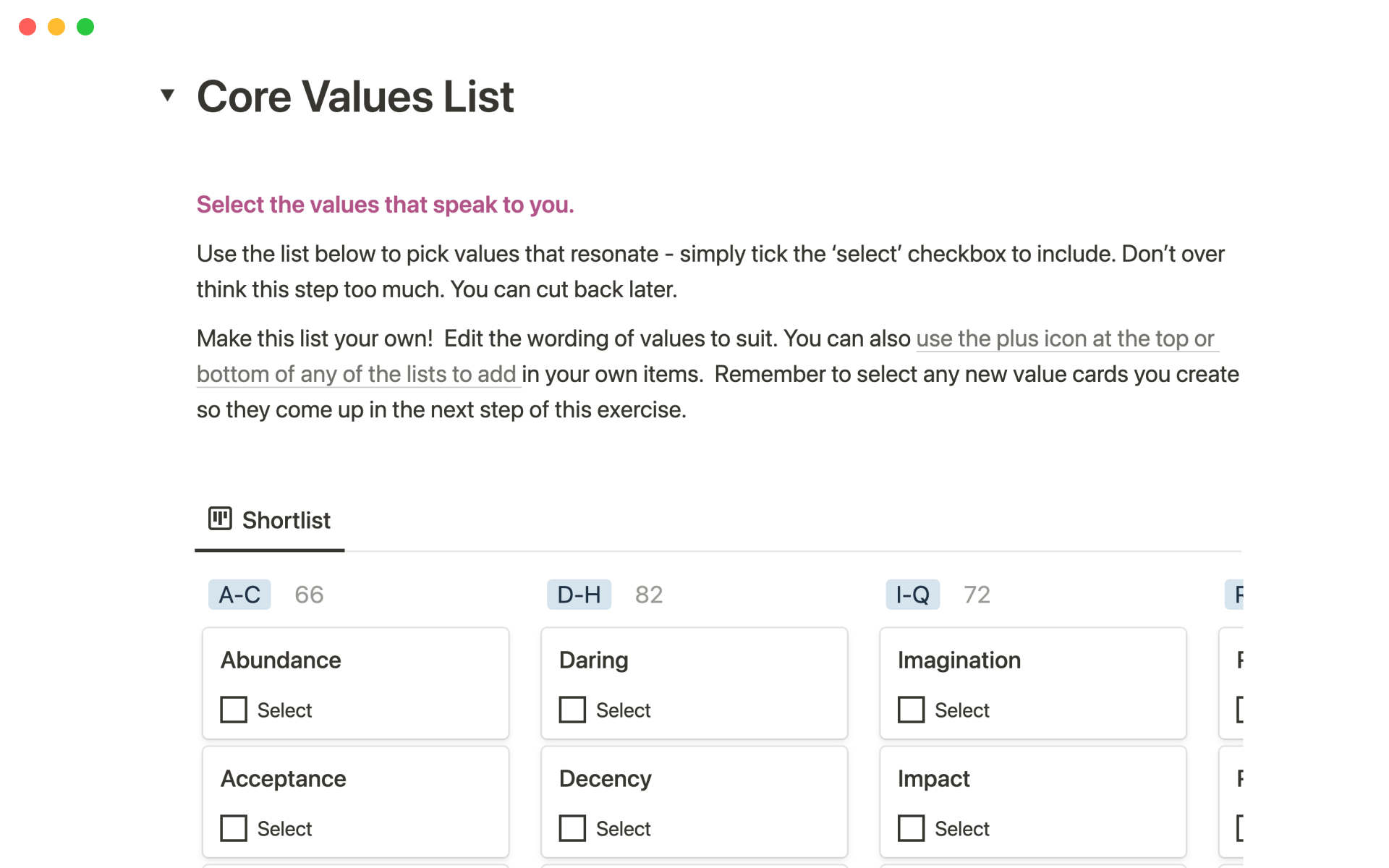The height and width of the screenshot is (868, 1389).
Task: Collapse the Core Values List toggle triangle
Action: click(x=168, y=95)
